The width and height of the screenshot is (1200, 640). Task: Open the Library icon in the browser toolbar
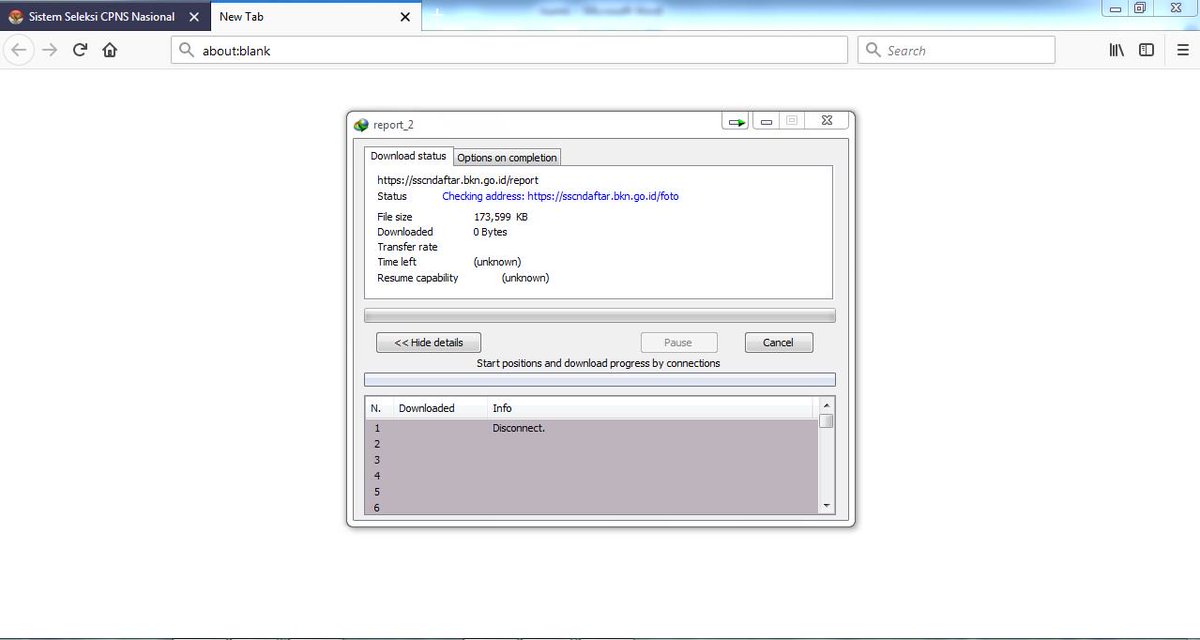coord(1117,50)
